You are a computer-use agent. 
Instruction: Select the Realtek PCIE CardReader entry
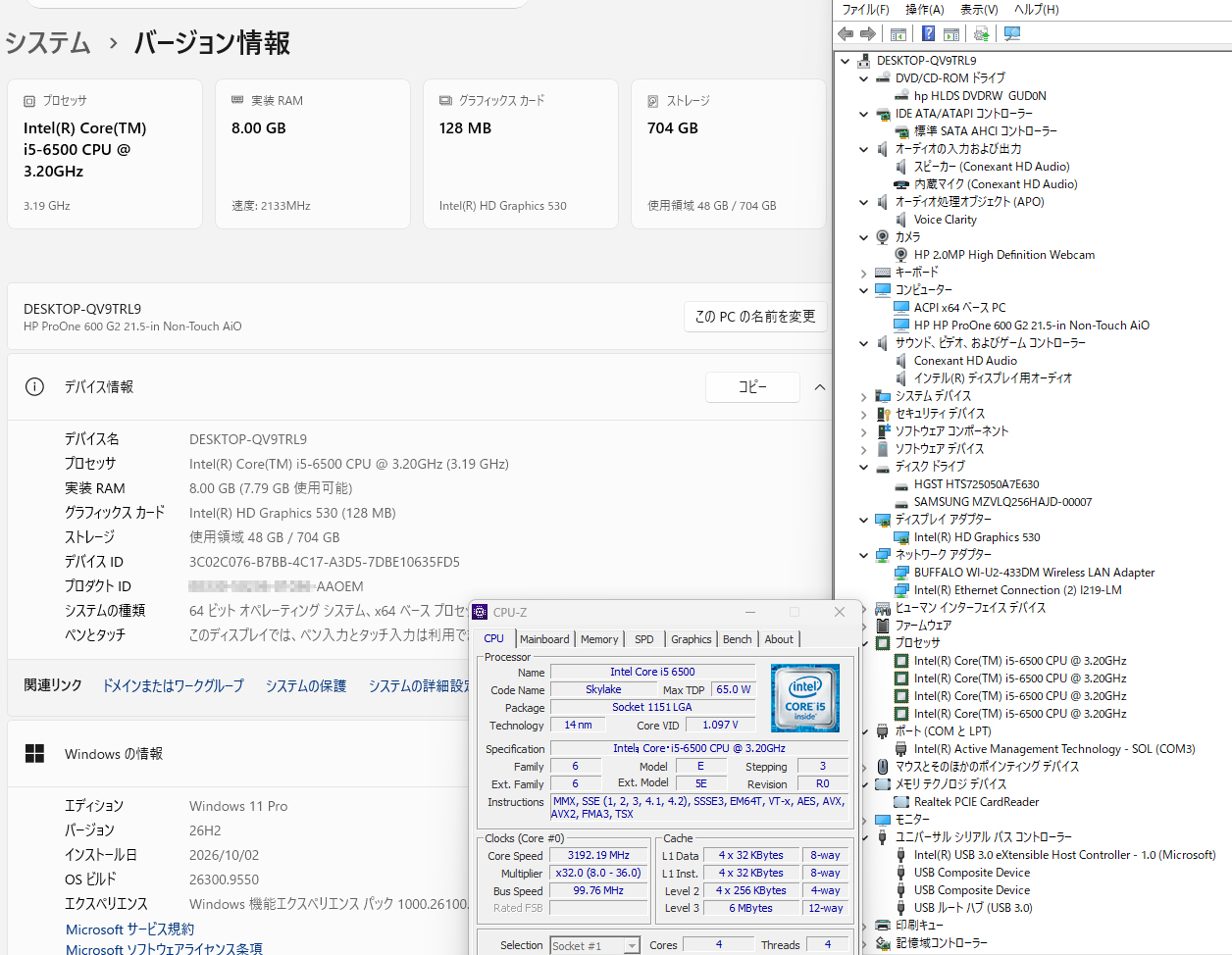pos(976,802)
